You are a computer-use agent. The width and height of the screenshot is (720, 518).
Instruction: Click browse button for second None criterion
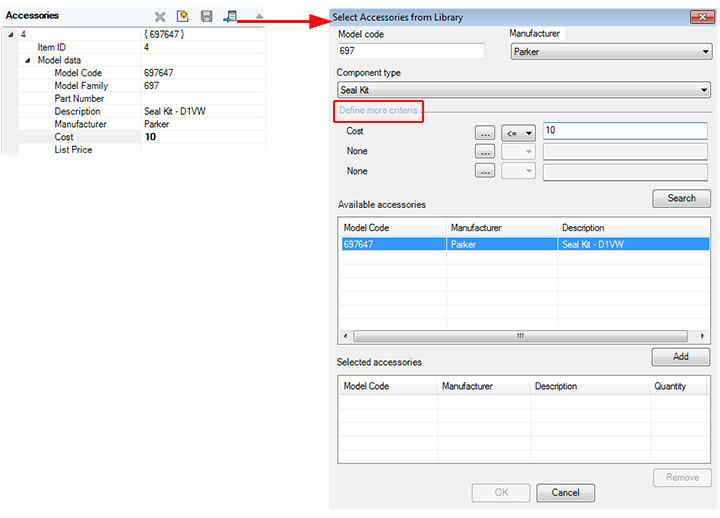(484, 171)
